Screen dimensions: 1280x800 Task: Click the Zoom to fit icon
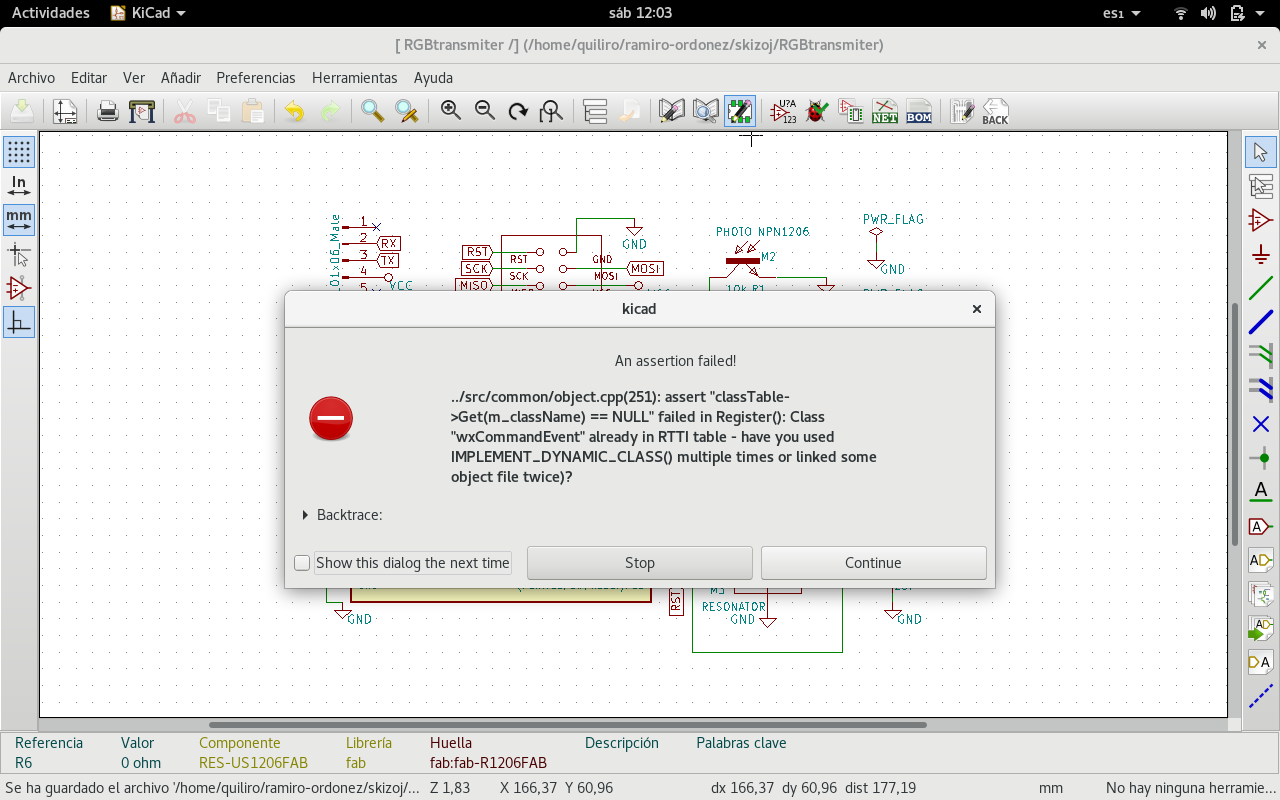tap(551, 111)
